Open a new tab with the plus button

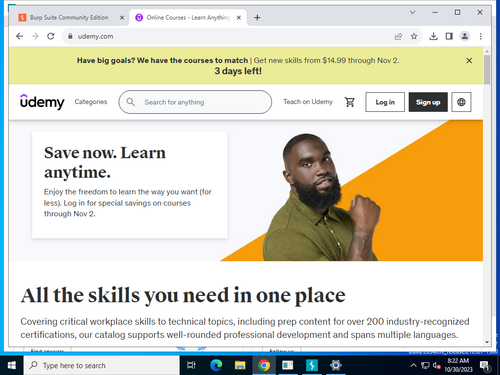point(257,18)
